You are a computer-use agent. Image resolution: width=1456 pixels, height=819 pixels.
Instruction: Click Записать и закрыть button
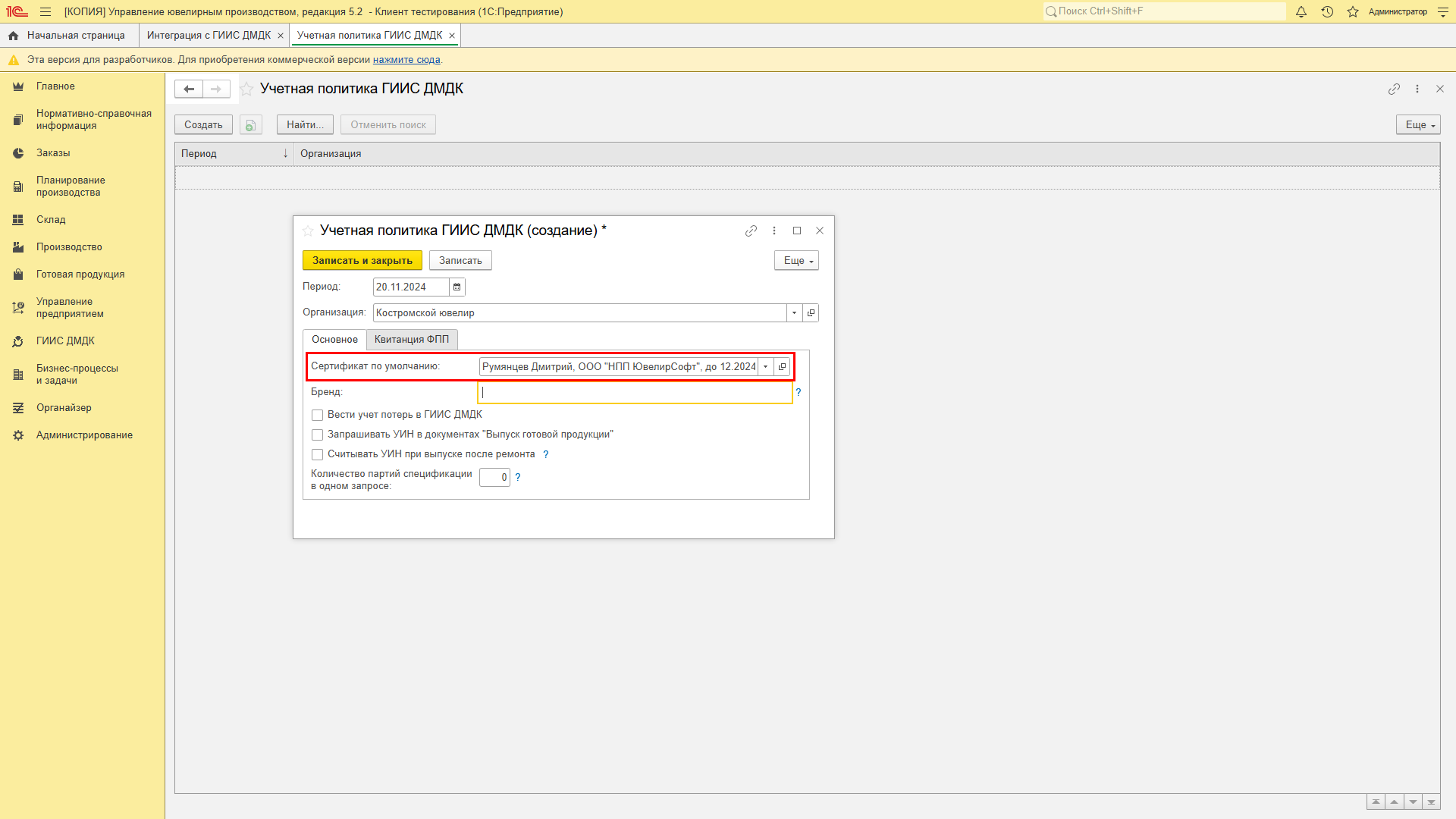coord(362,261)
